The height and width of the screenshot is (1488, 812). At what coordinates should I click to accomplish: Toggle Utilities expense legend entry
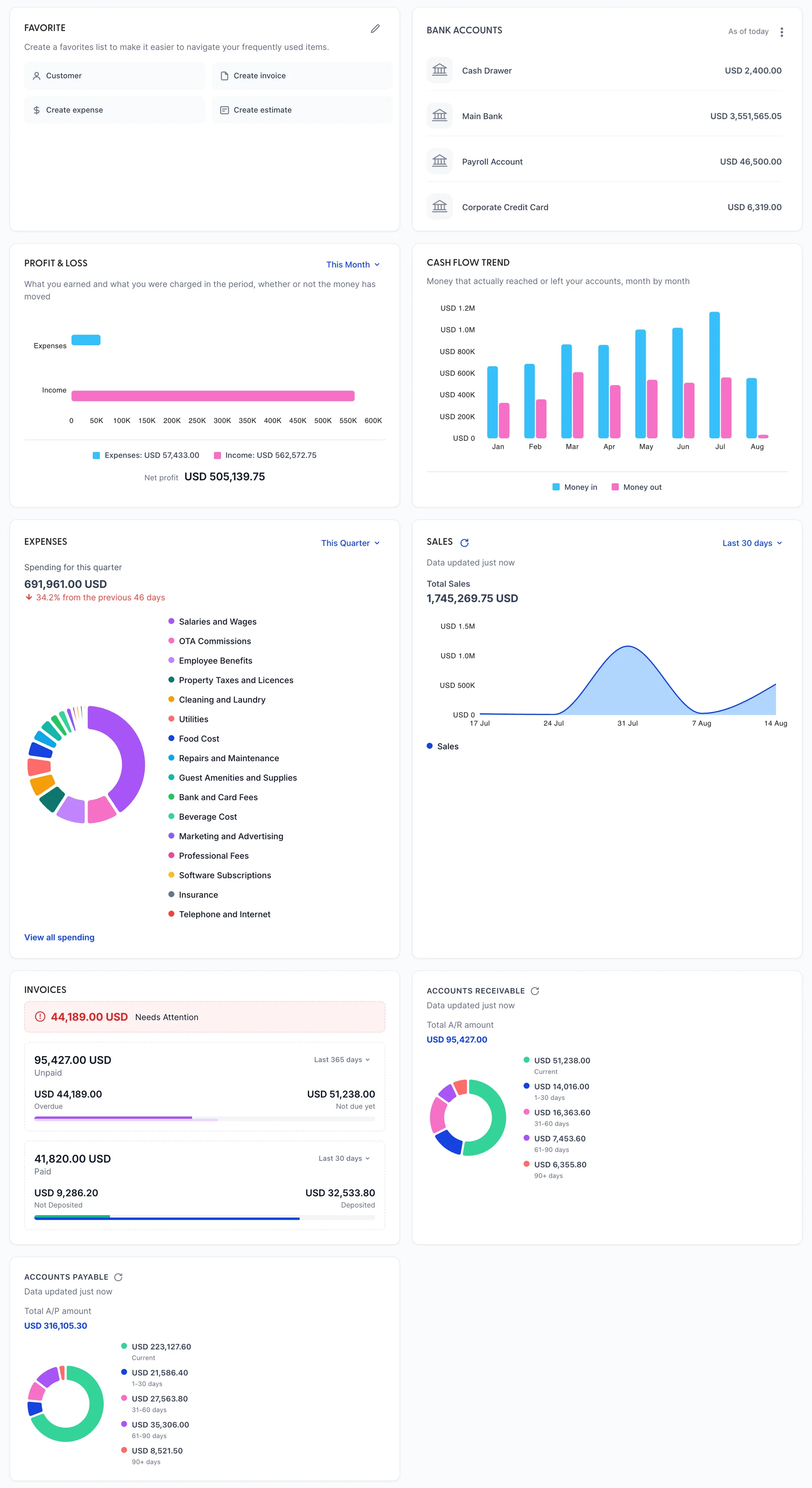[x=188, y=719]
